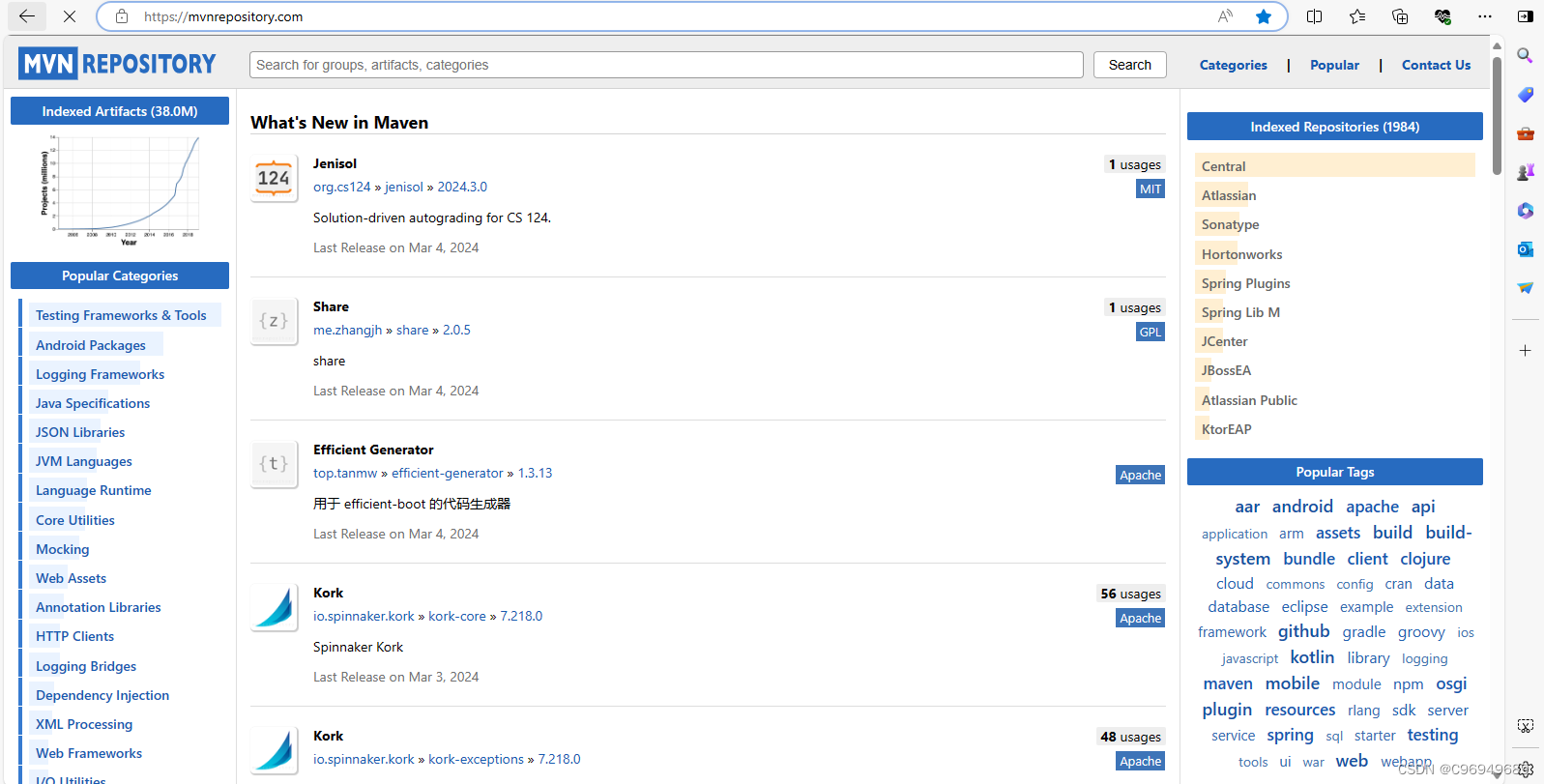Open the kork-core artifact link
1544x784 pixels.
[x=457, y=616]
